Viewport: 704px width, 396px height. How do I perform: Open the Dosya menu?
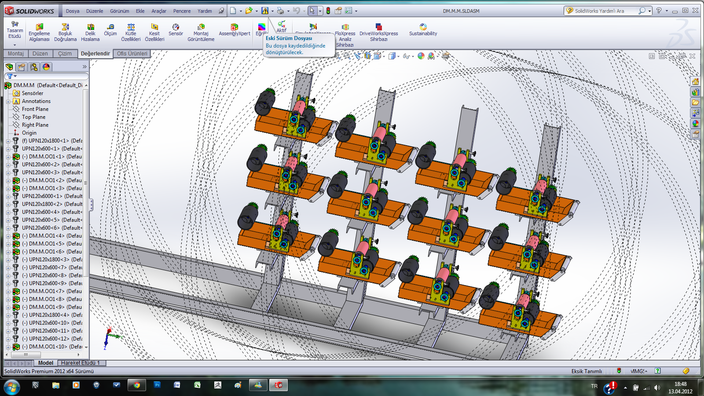72,11
